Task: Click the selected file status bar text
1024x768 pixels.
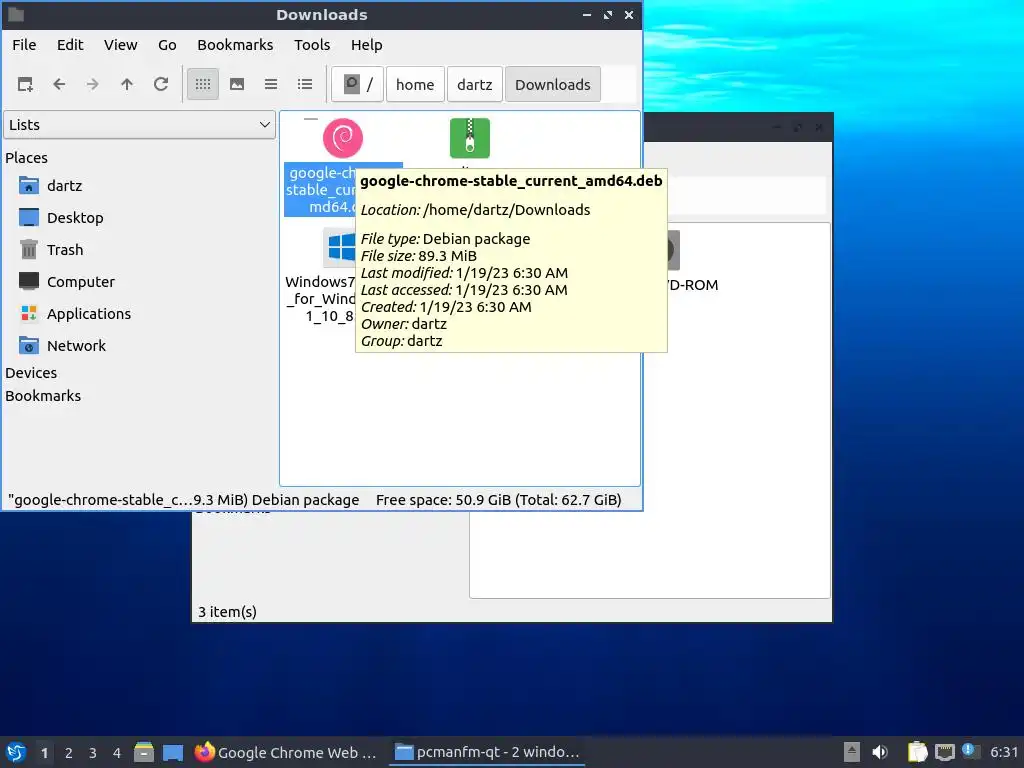Action: click(x=184, y=500)
